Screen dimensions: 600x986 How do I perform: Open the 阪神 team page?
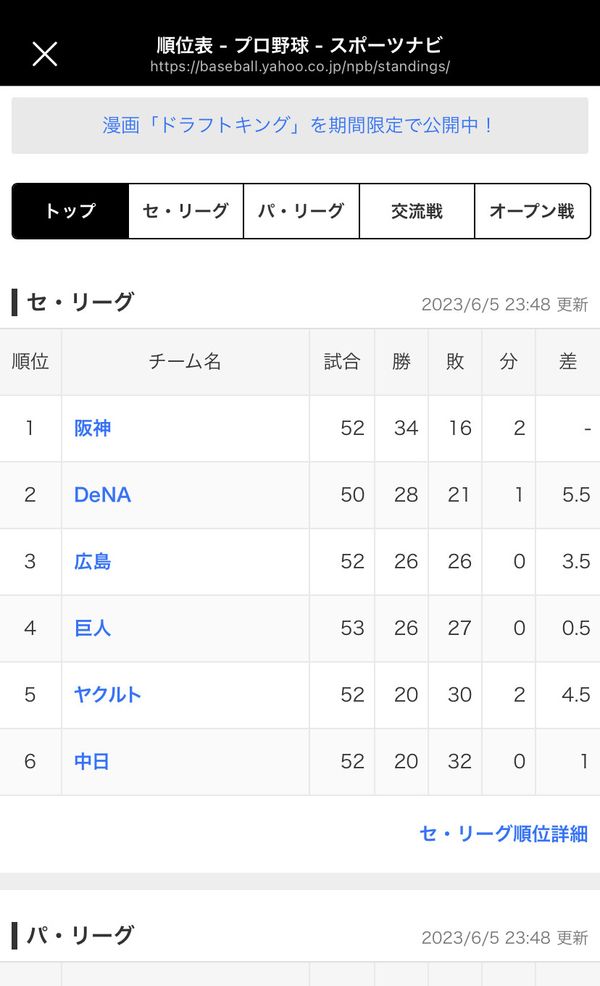[92, 428]
